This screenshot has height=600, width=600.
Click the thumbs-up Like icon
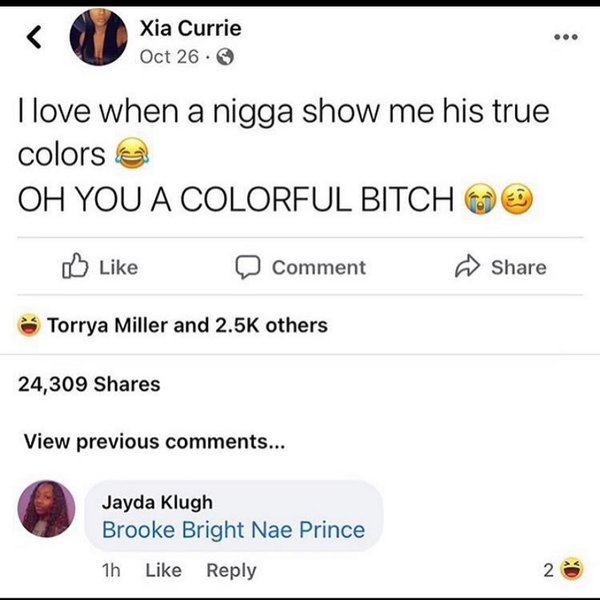pos(75,266)
